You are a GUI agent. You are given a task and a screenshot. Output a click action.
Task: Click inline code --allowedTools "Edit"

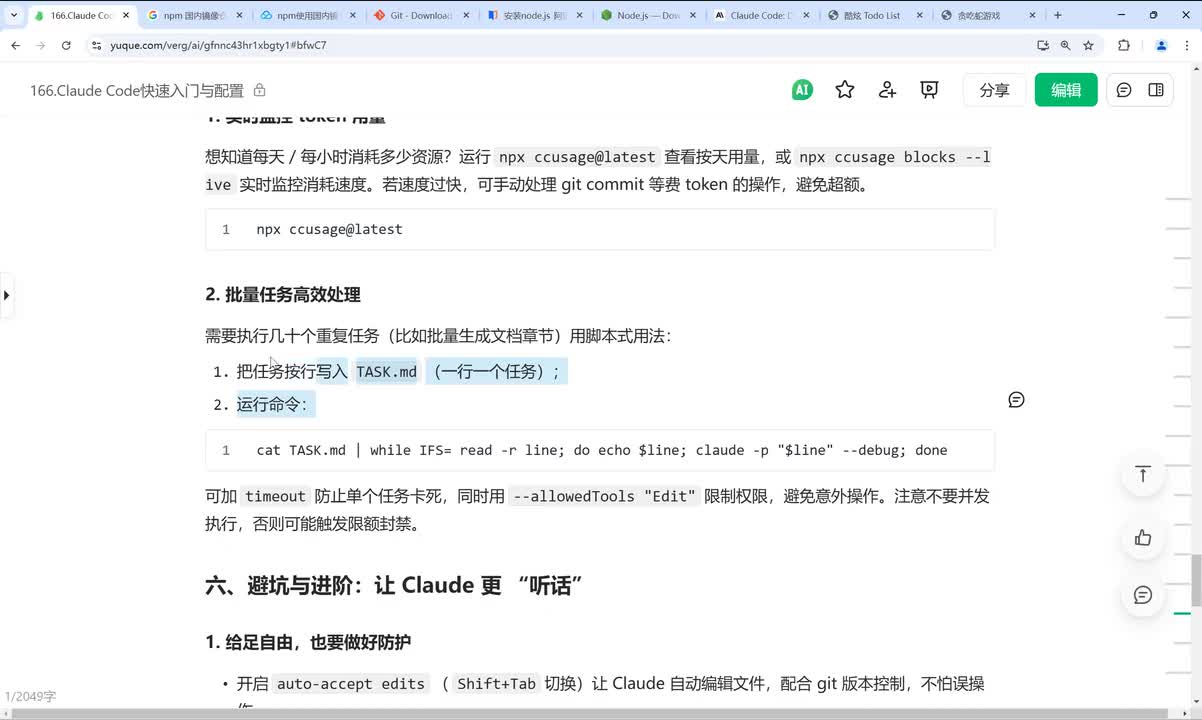604,496
